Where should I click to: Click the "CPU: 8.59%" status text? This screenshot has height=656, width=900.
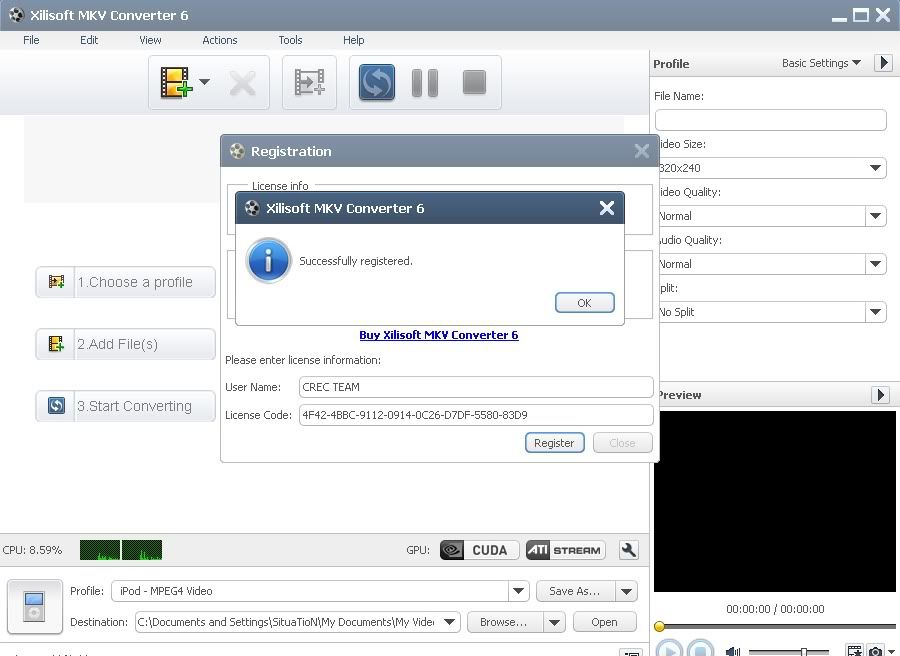32,550
